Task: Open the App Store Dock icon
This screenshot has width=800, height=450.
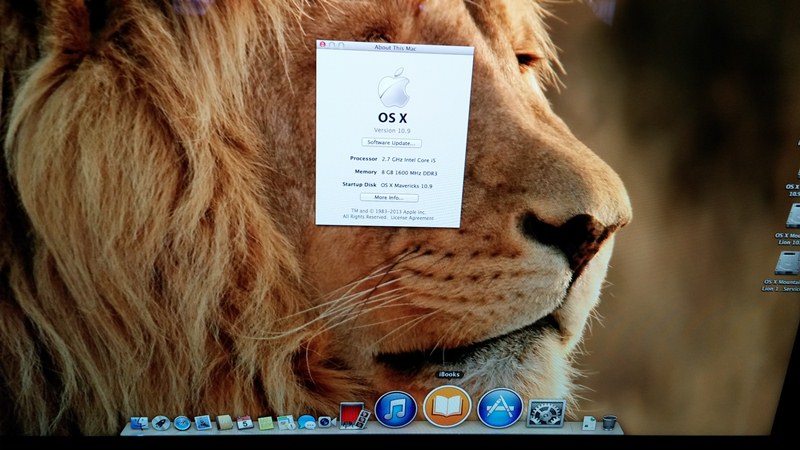Action: click(499, 408)
